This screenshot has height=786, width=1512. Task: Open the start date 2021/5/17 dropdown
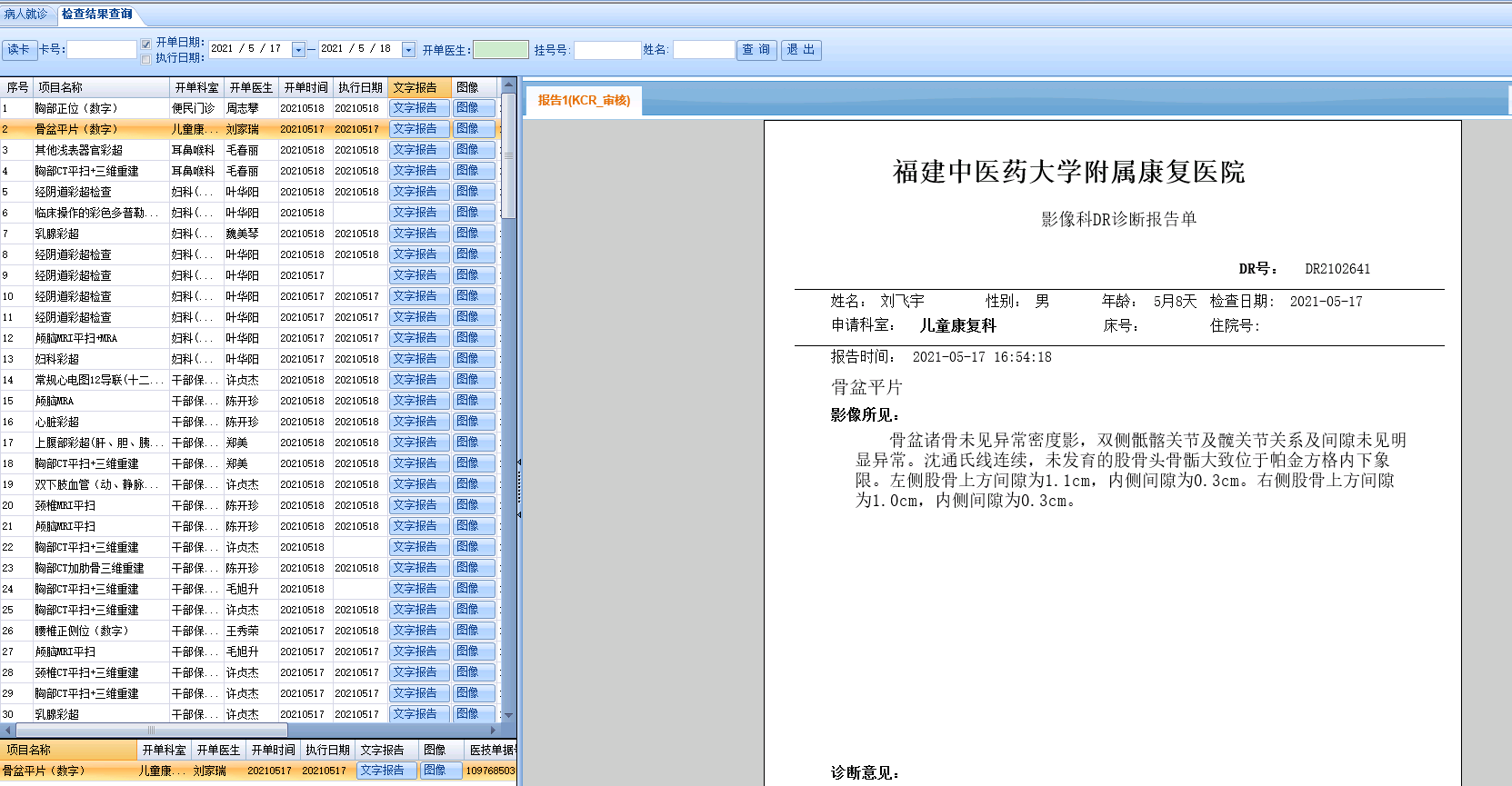298,50
